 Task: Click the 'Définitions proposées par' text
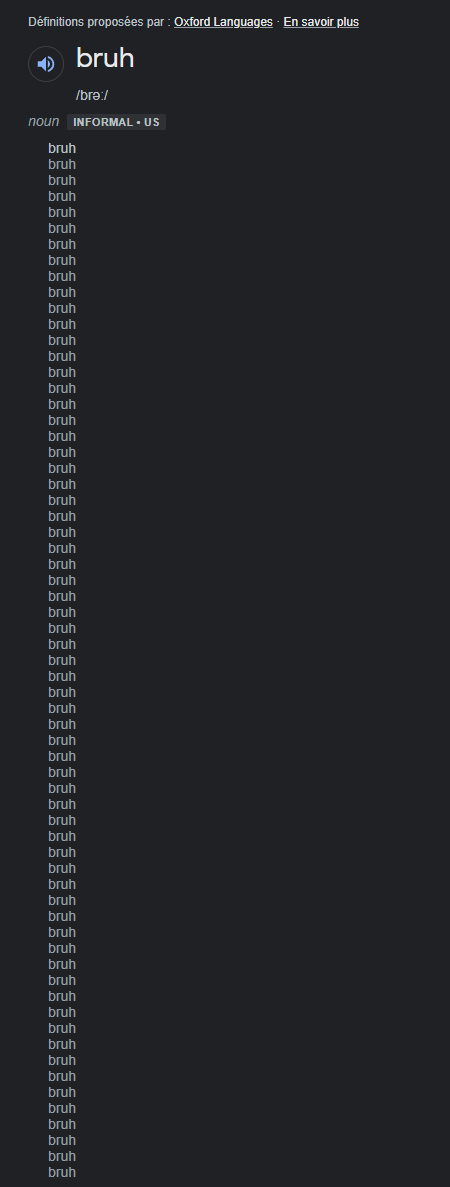(x=99, y=22)
